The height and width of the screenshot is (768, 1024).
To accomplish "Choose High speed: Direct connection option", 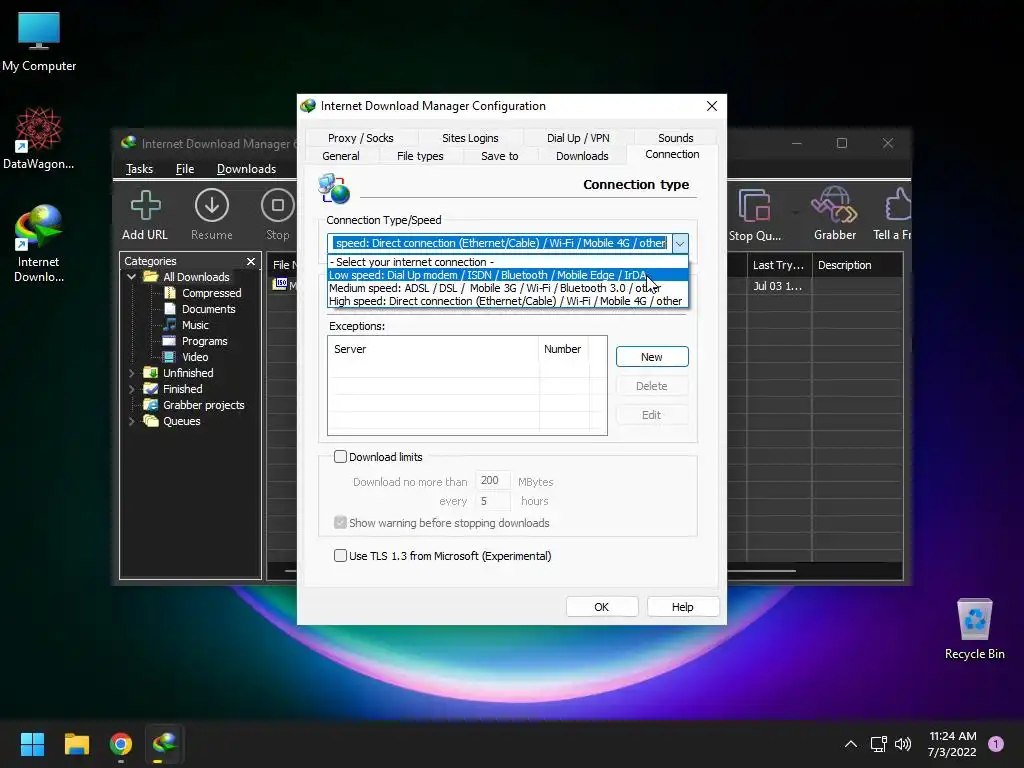I will (x=507, y=301).
